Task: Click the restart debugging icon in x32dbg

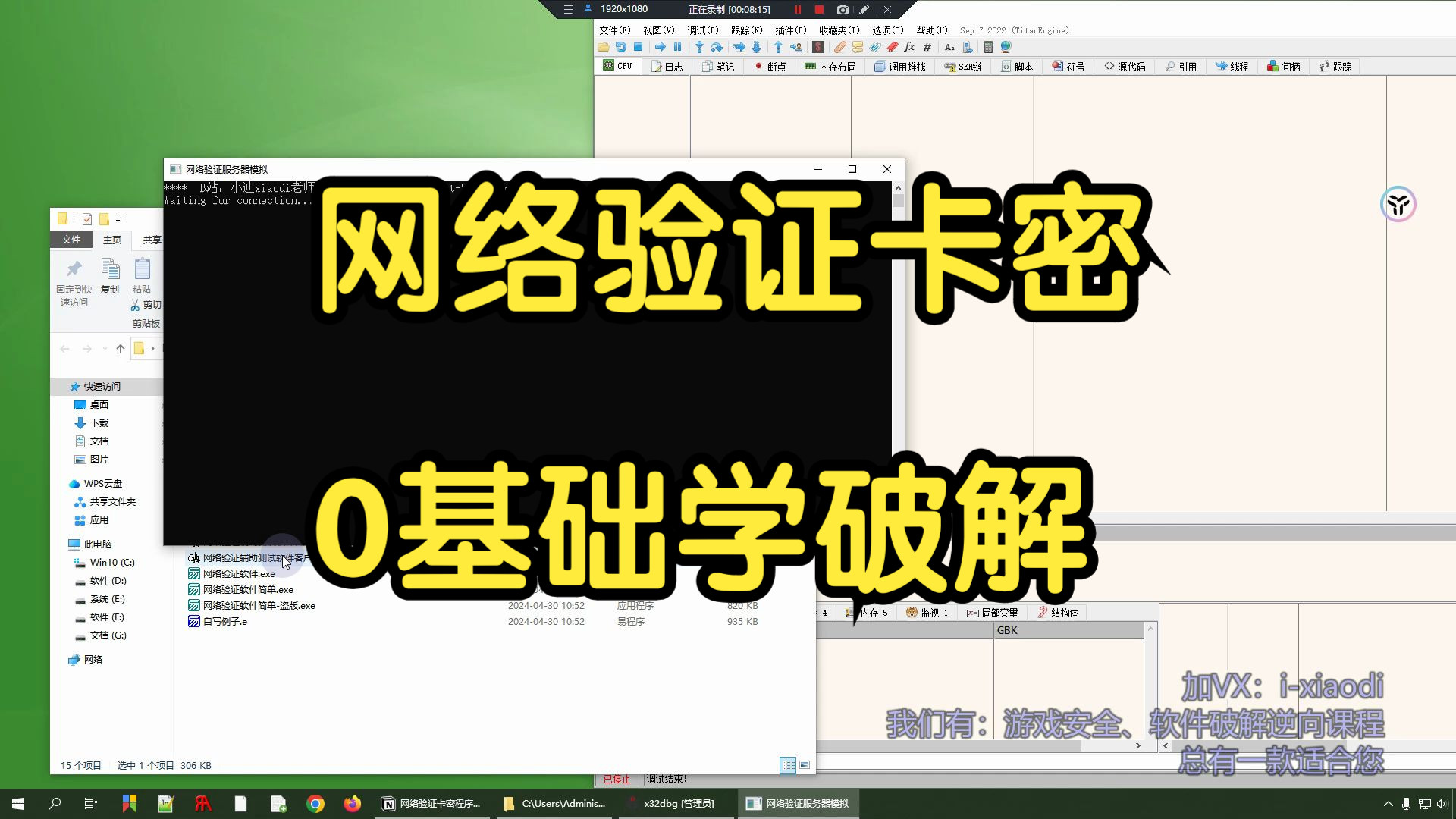Action: [621, 47]
